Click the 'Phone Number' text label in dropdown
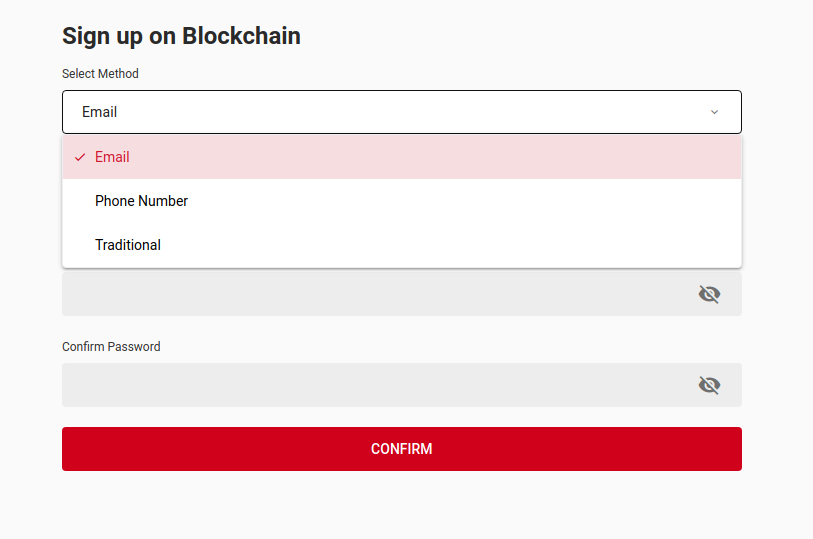813x539 pixels. click(141, 201)
